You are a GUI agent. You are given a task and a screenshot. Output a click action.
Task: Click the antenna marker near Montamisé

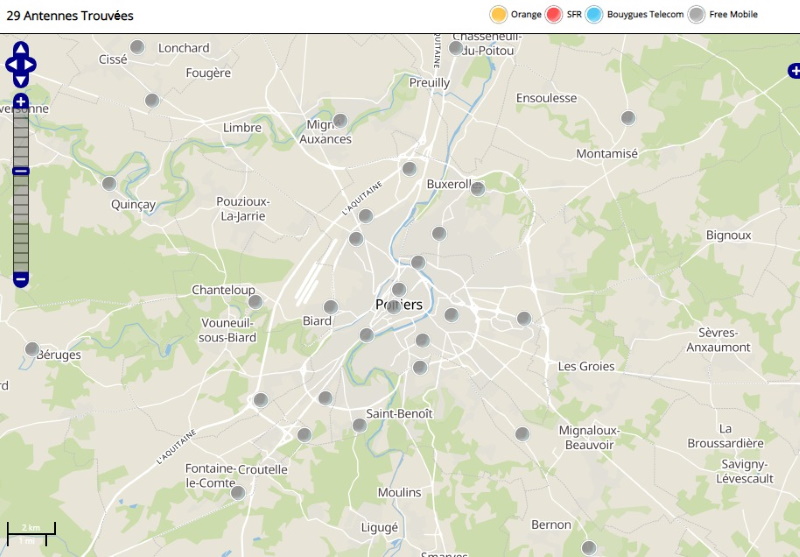tap(628, 118)
